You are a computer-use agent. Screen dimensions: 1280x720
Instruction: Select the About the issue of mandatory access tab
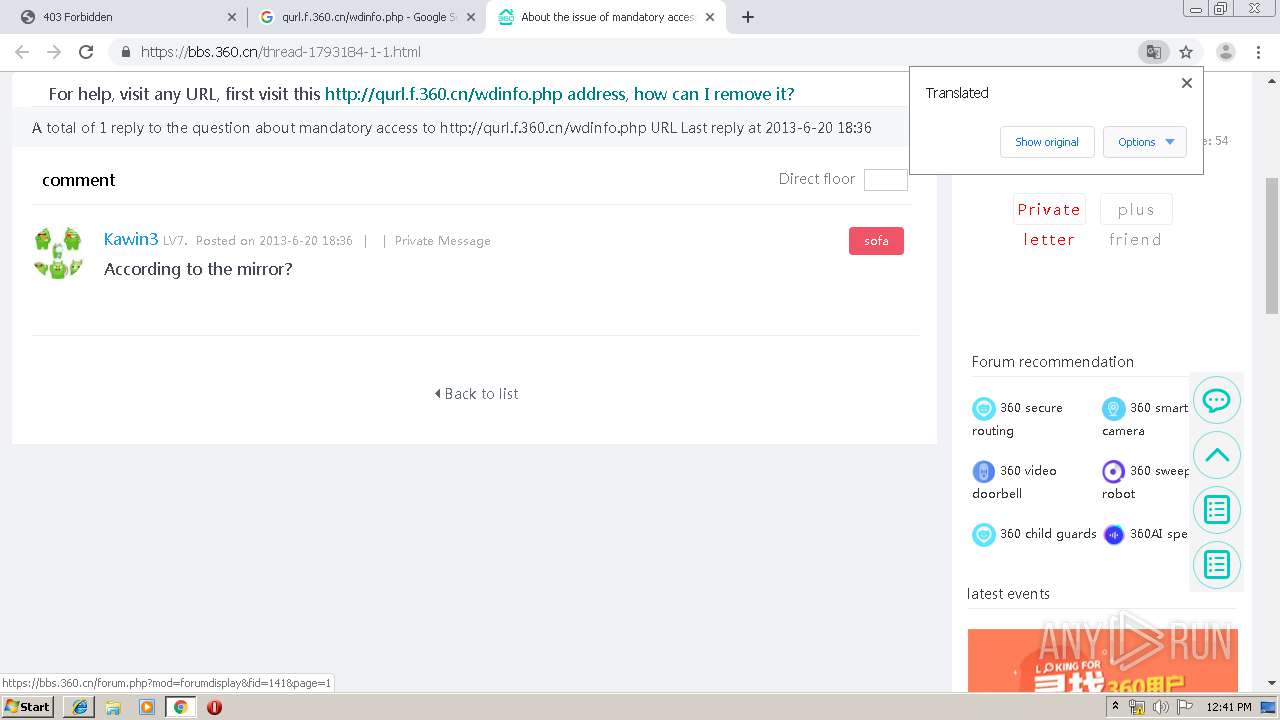click(605, 17)
